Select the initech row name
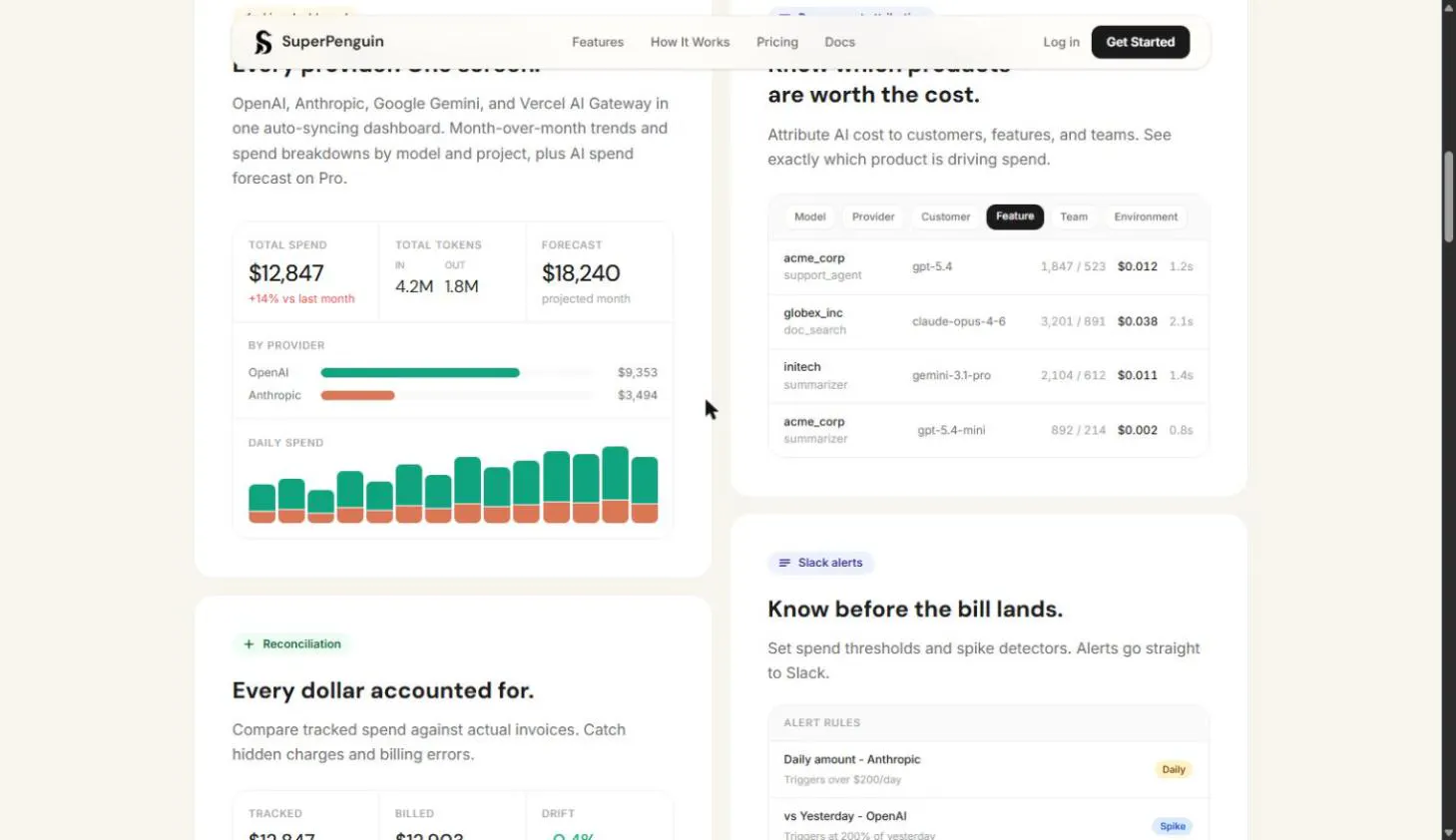This screenshot has width=1456, height=840. [802, 367]
